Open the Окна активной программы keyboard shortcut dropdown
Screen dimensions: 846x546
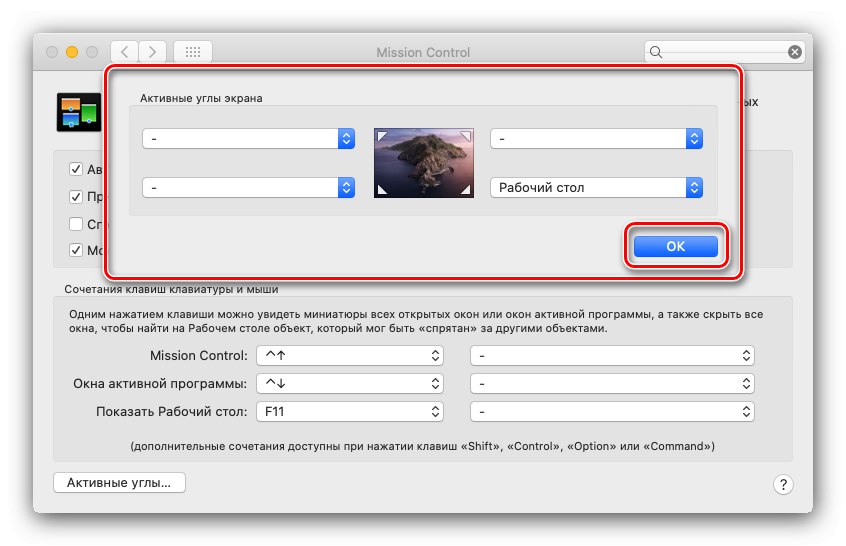coord(350,384)
